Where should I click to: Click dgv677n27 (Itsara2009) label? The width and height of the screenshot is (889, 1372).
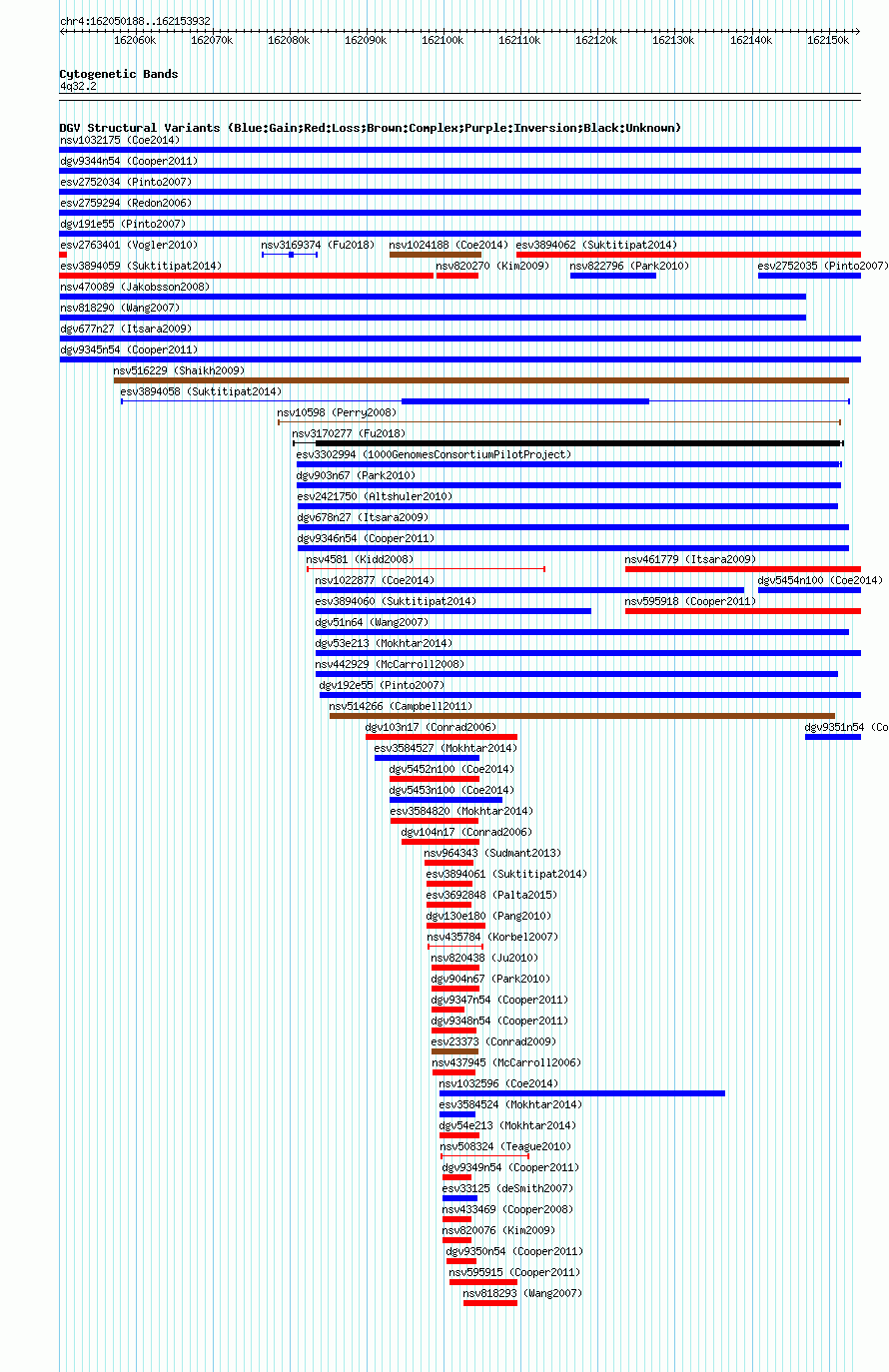click(x=126, y=329)
